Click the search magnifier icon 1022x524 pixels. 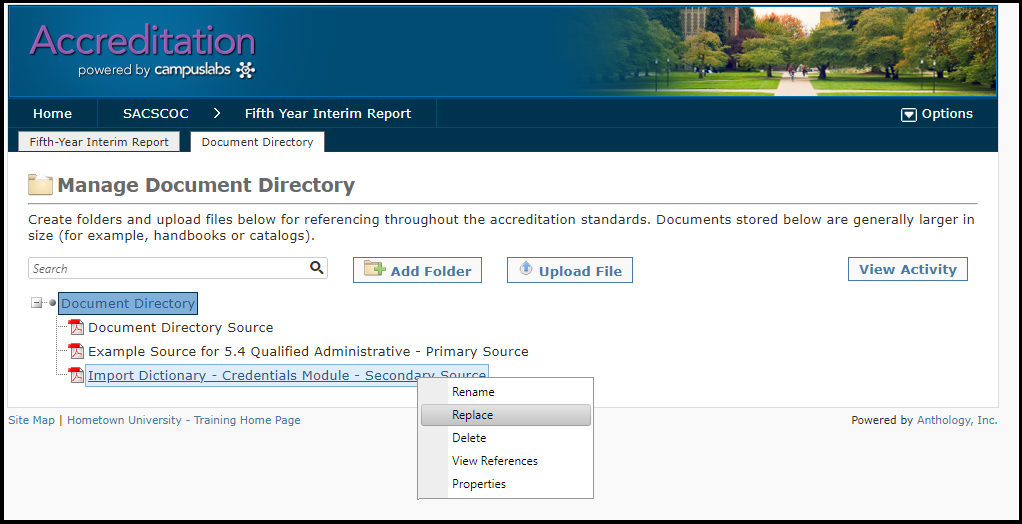click(x=317, y=268)
